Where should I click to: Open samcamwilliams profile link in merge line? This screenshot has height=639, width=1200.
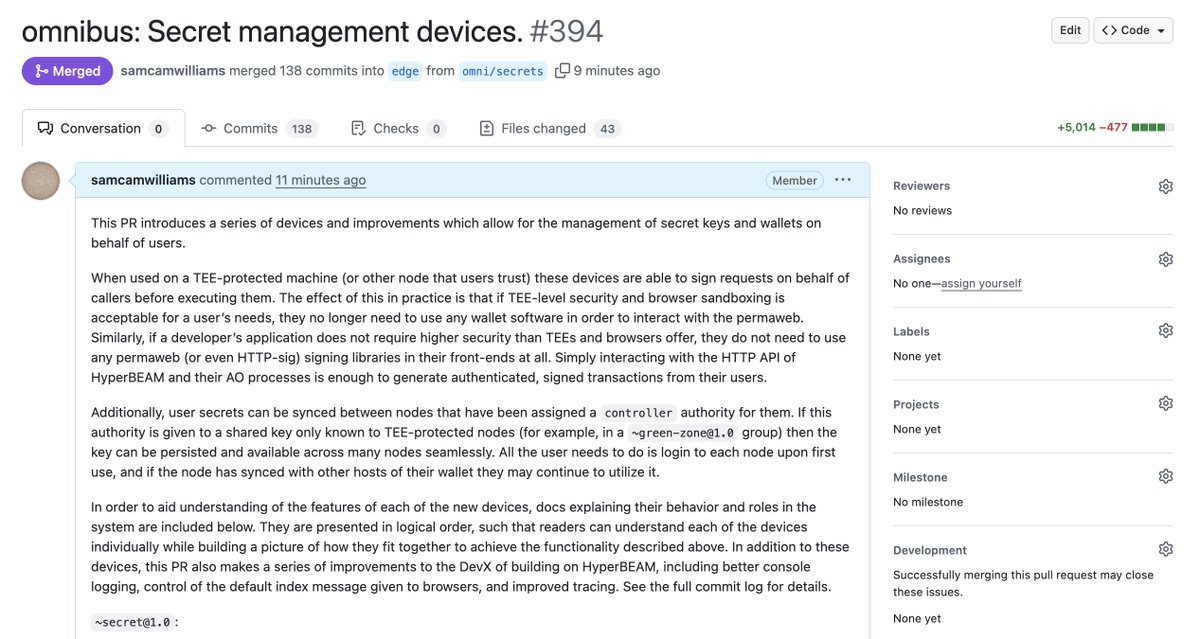pos(172,71)
